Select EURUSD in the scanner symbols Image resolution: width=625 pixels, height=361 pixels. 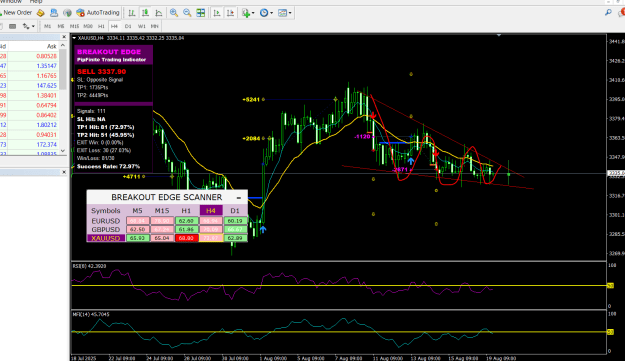tap(106, 221)
